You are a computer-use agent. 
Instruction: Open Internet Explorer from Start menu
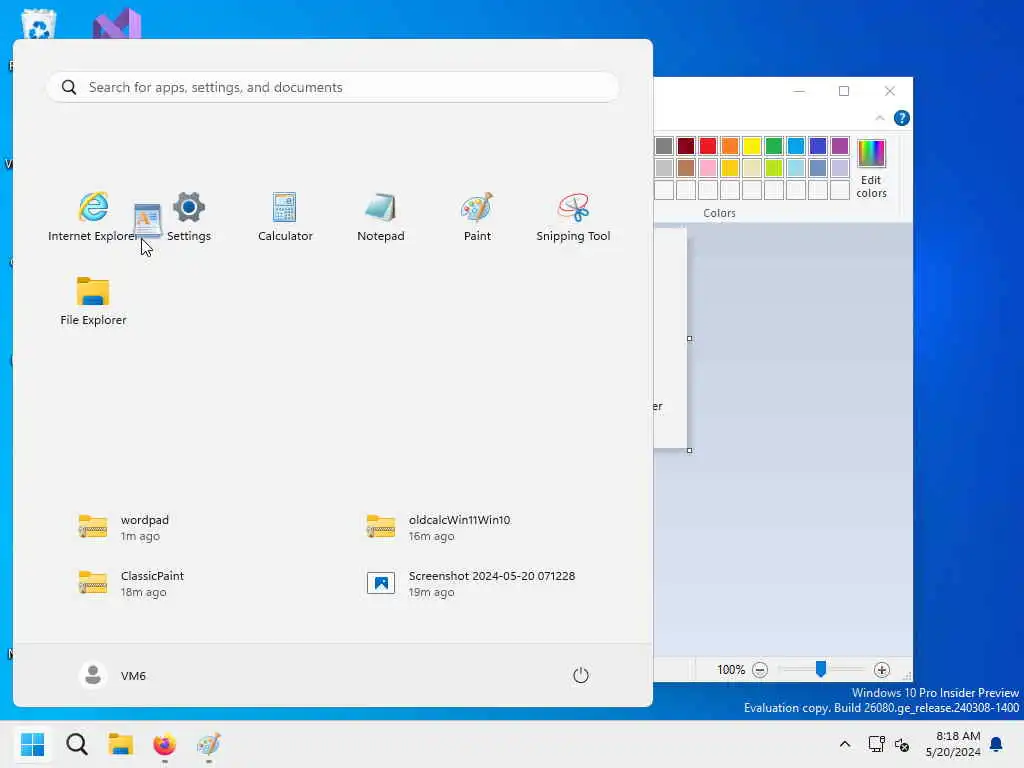pyautogui.click(x=93, y=217)
